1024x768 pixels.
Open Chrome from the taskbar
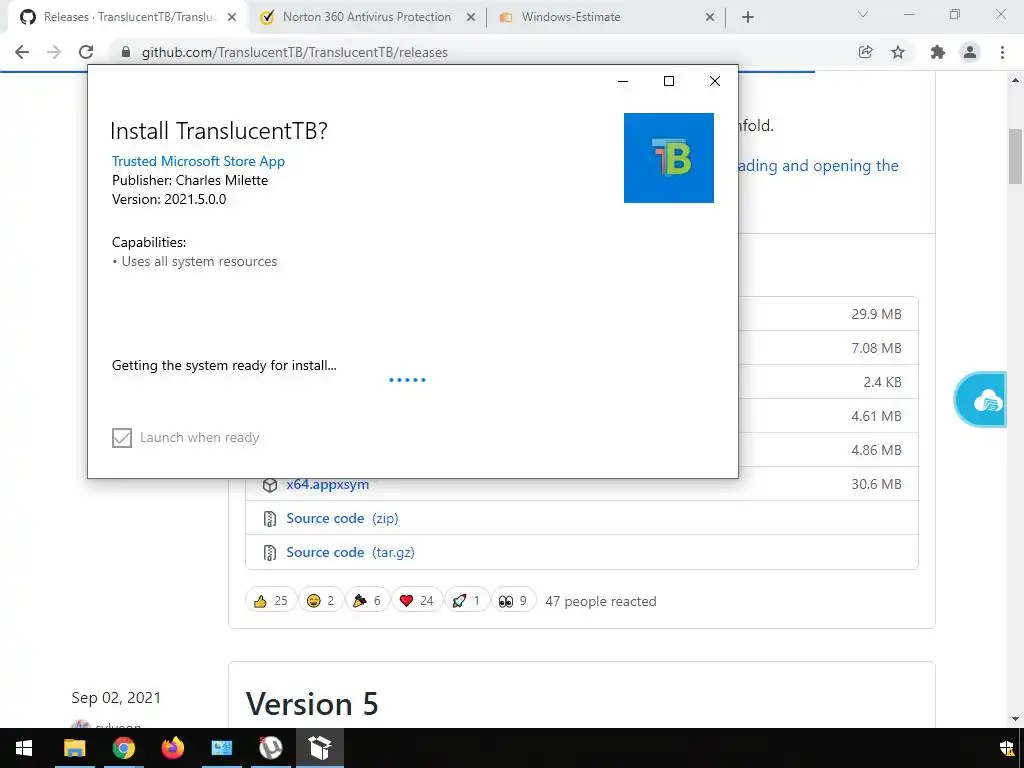[123, 748]
